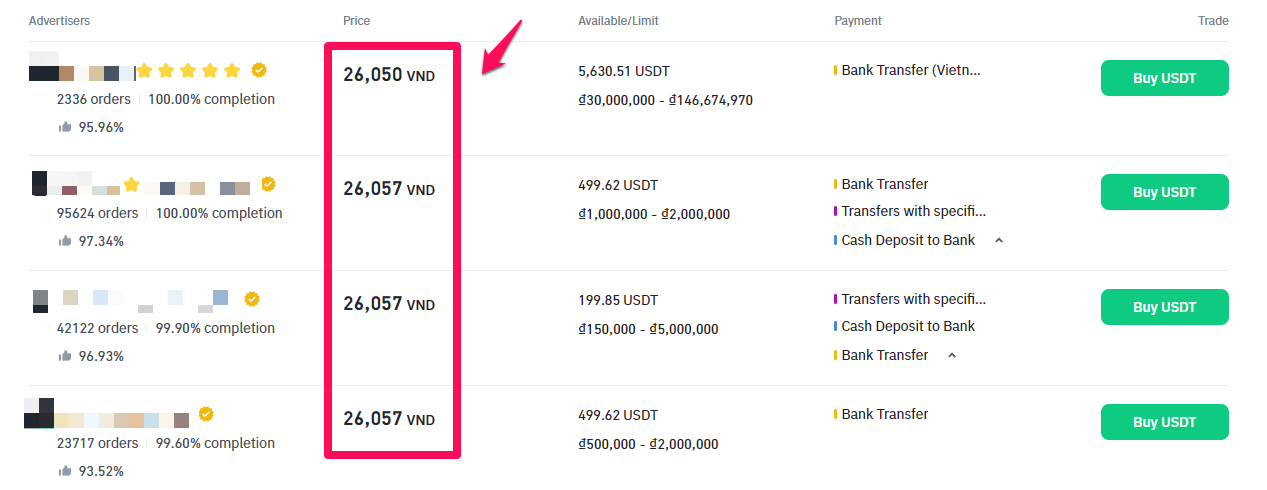Click verified badge of advertiser with 2336 orders
1267x490 pixels.
coord(259,70)
